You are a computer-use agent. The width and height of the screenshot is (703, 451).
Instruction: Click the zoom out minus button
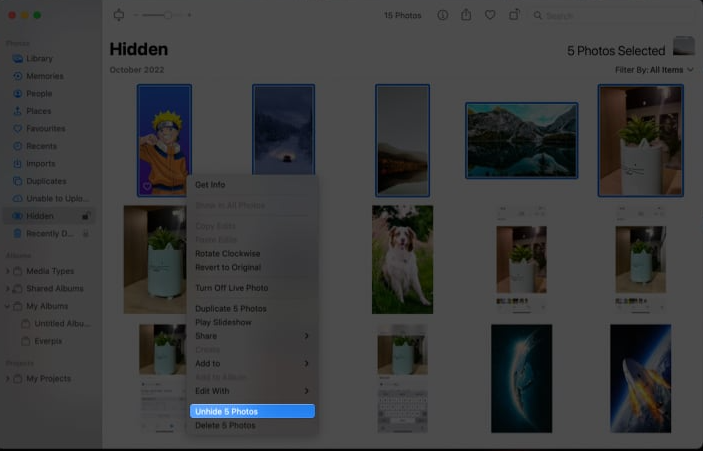pos(136,15)
